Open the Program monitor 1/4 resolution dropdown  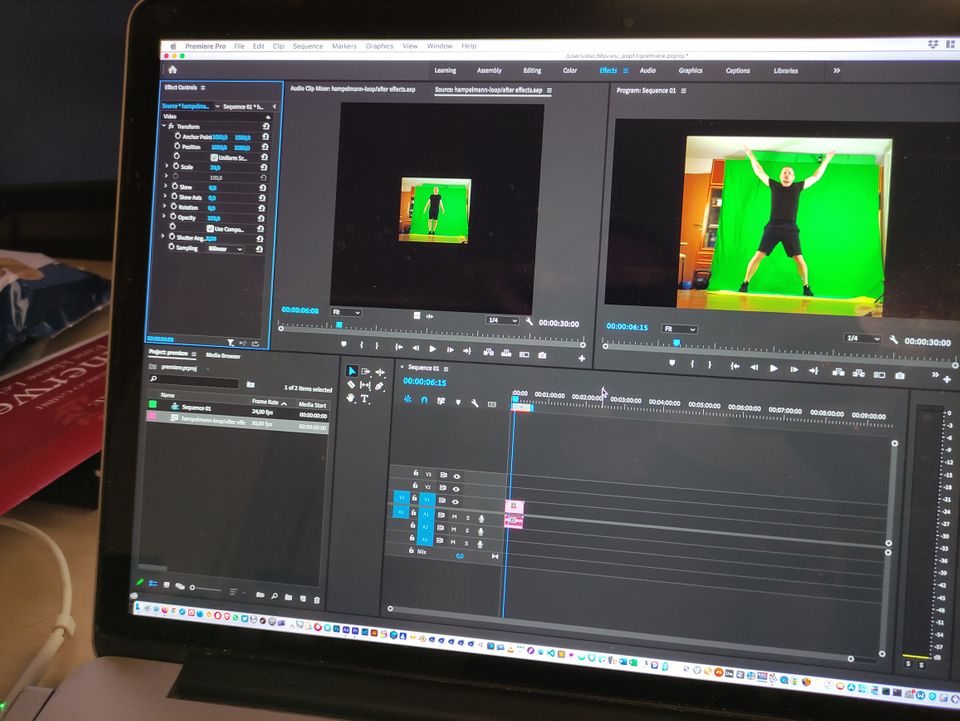[862, 339]
